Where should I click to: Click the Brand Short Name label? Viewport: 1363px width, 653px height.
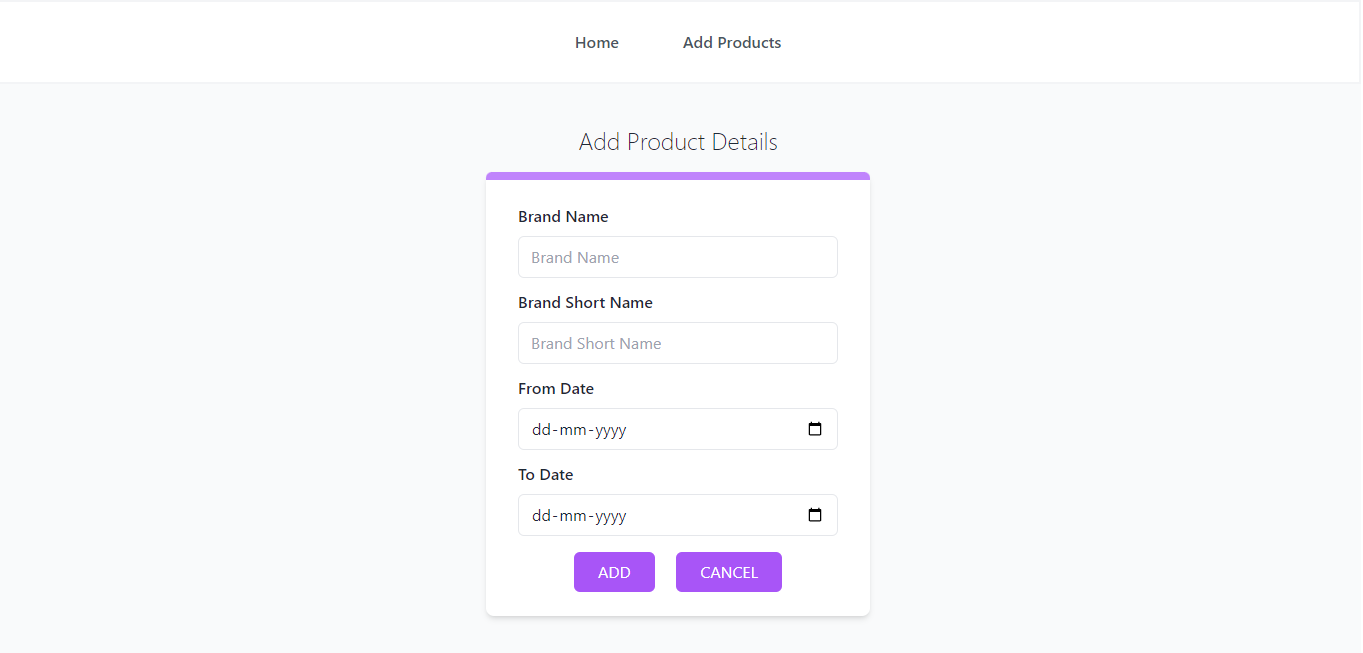(x=585, y=302)
